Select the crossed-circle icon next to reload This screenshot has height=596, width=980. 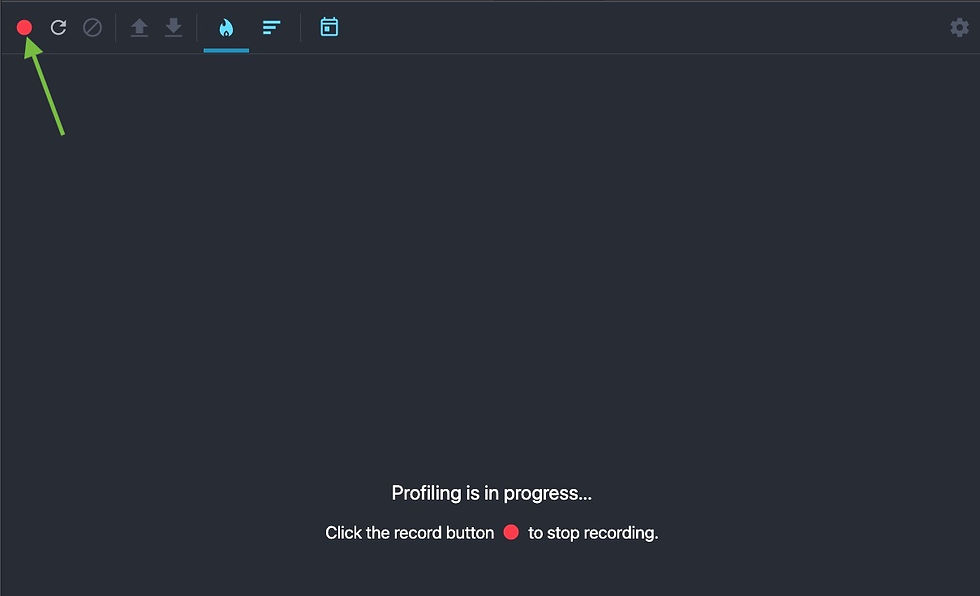pyautogui.click(x=92, y=27)
